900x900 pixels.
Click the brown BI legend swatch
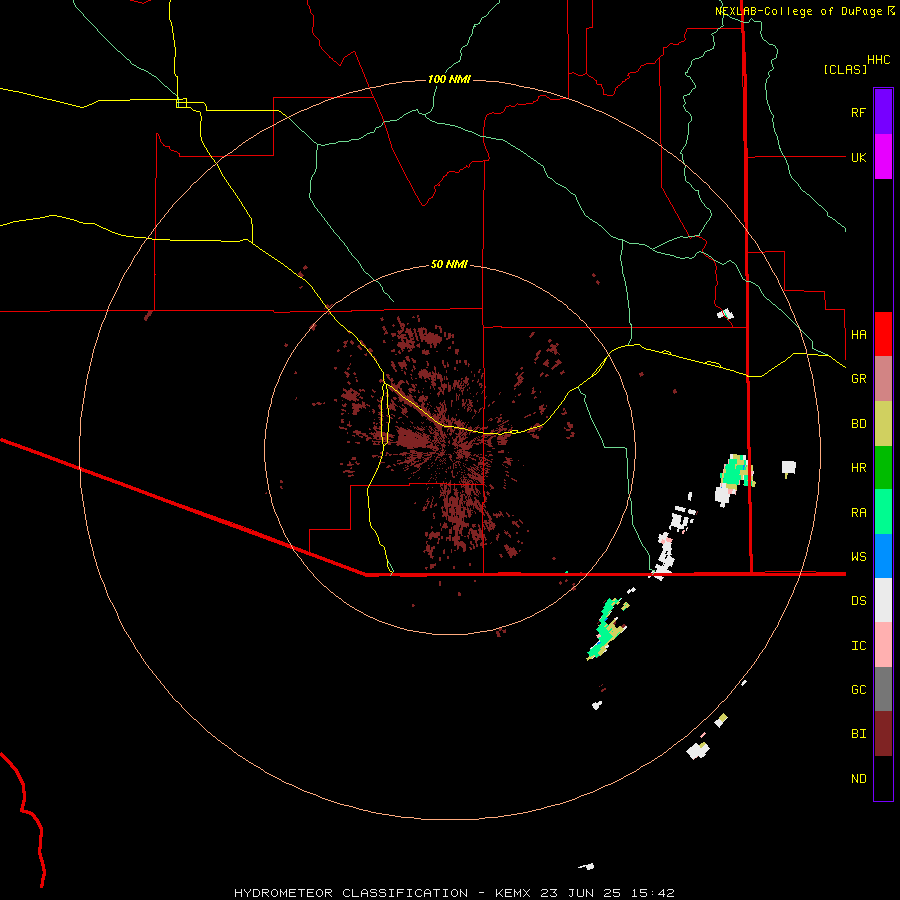[883, 734]
